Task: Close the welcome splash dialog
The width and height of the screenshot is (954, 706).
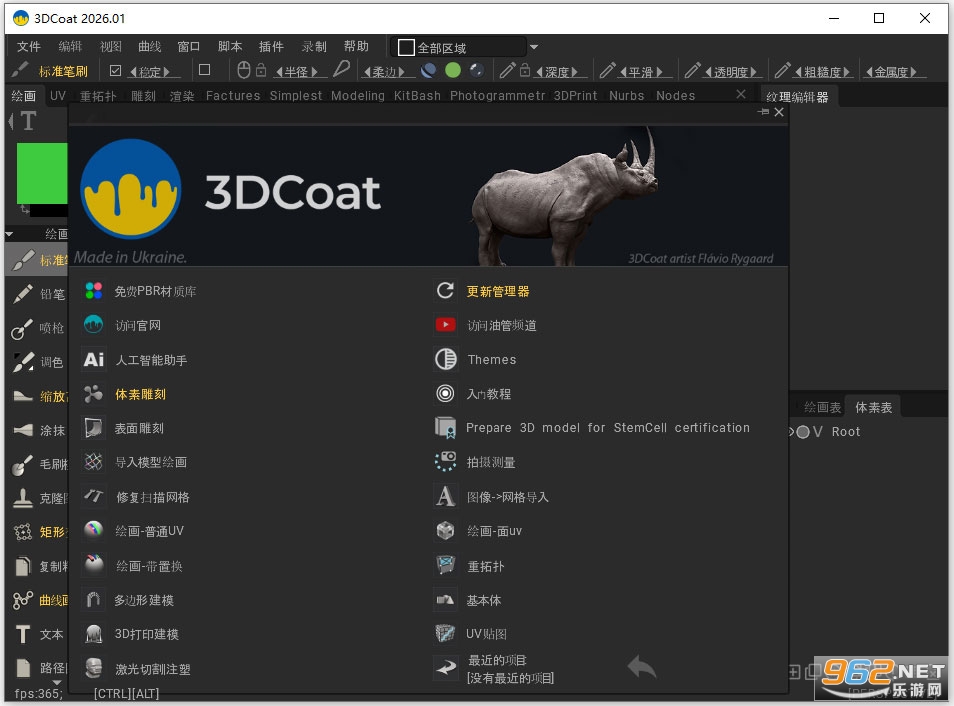Action: tap(779, 112)
